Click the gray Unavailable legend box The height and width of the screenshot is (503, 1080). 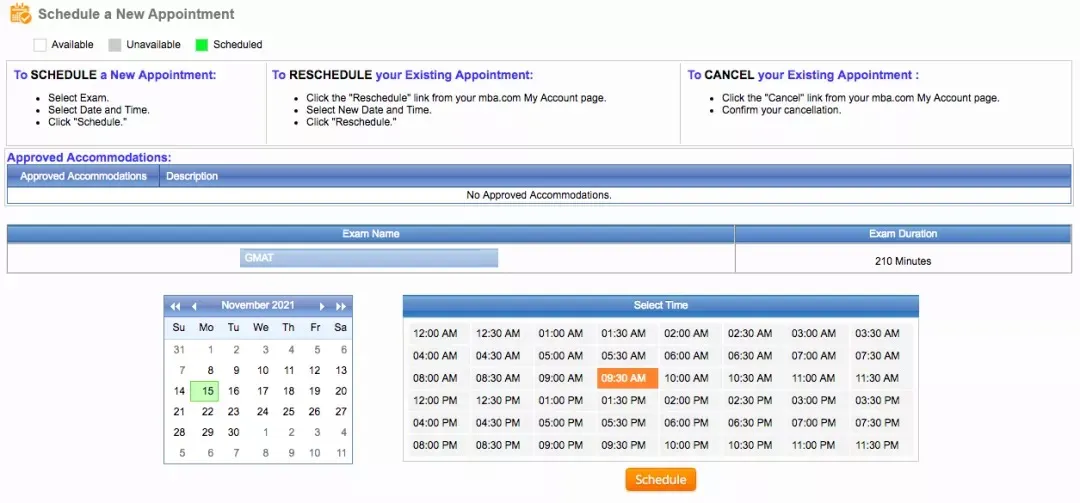[x=114, y=45]
